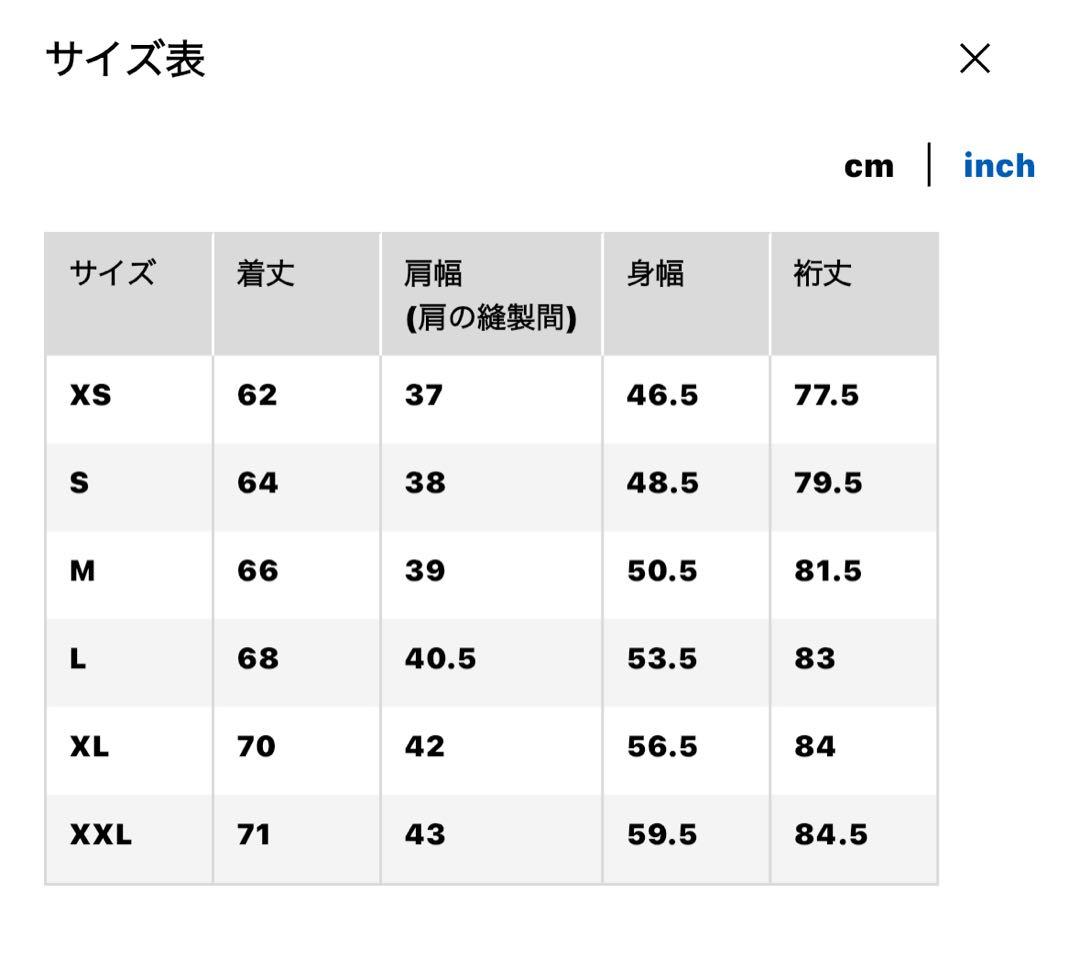Switch units to inch
This screenshot has height=960, width=1080.
pyautogui.click(x=998, y=166)
